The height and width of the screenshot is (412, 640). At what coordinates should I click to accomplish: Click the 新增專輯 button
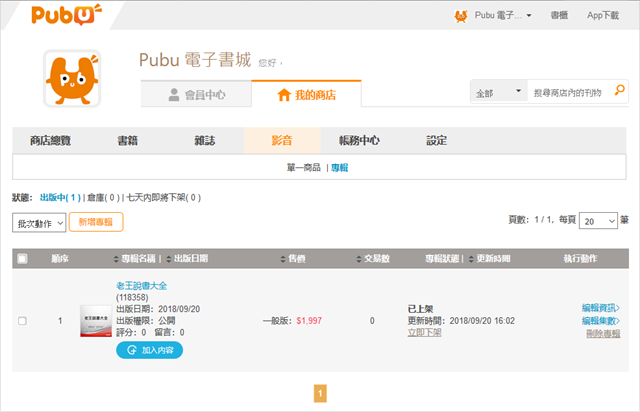[96, 222]
